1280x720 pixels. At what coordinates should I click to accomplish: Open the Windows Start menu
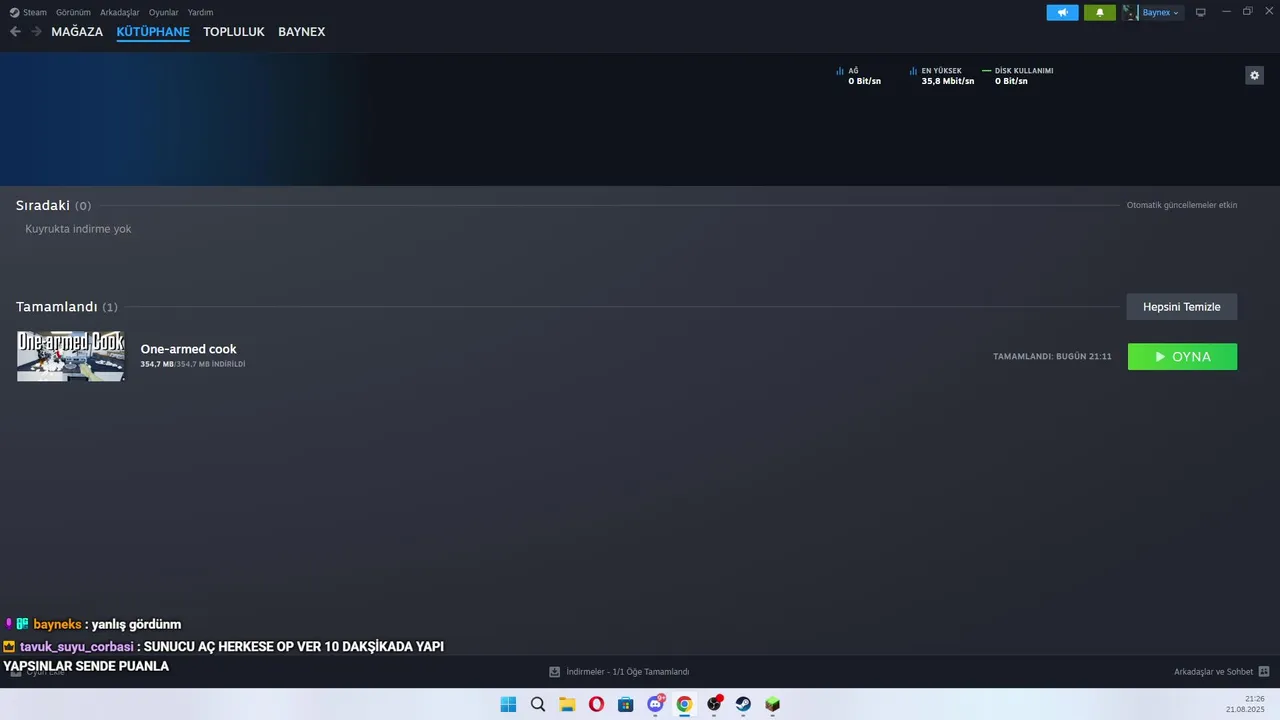(x=508, y=704)
